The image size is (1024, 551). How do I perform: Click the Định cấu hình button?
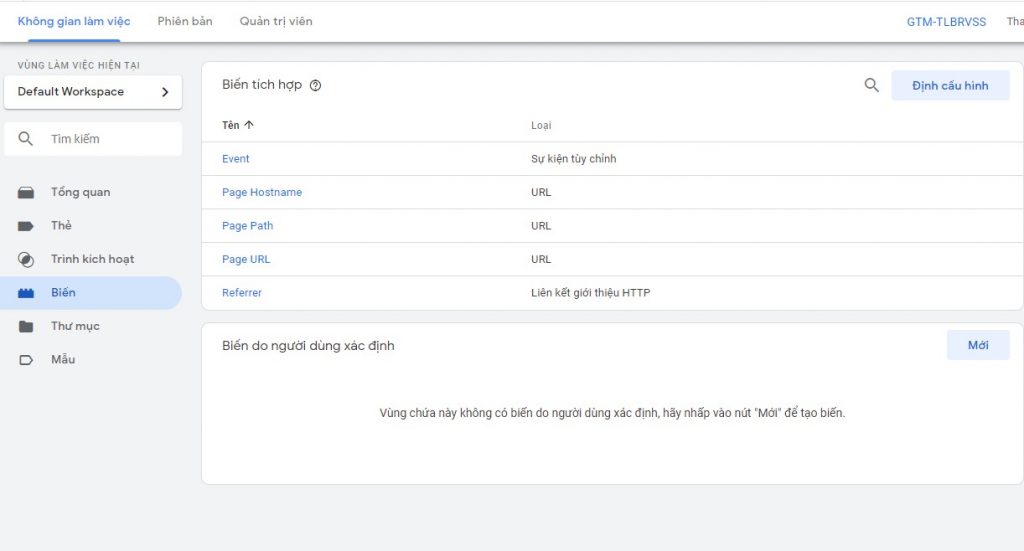950,86
